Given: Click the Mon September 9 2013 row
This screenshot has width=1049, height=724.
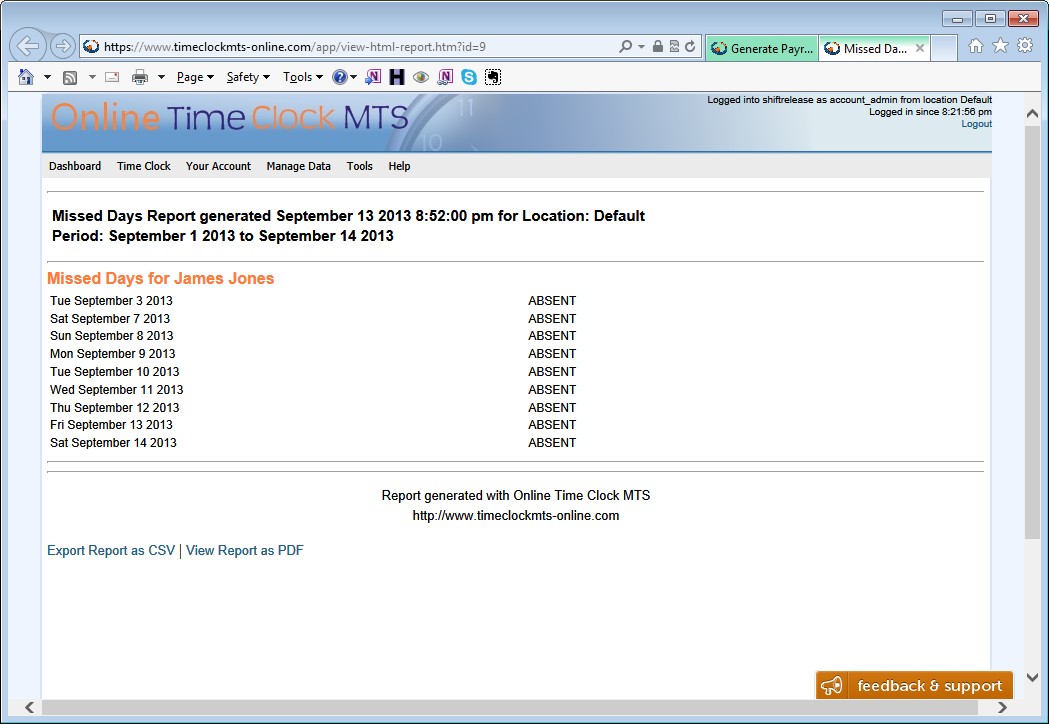Looking at the screenshot, I should 516,354.
